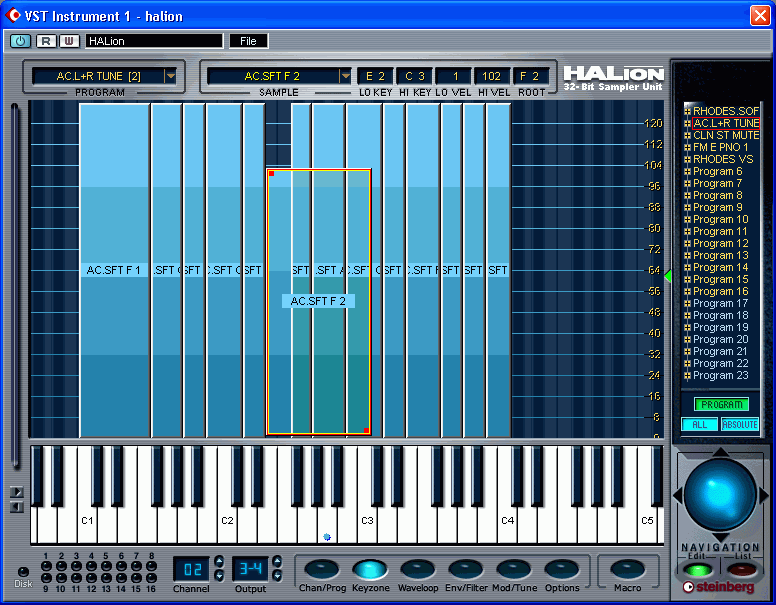
Task: Expand the CLN ST MUTE program tree item
Action: tap(687, 135)
